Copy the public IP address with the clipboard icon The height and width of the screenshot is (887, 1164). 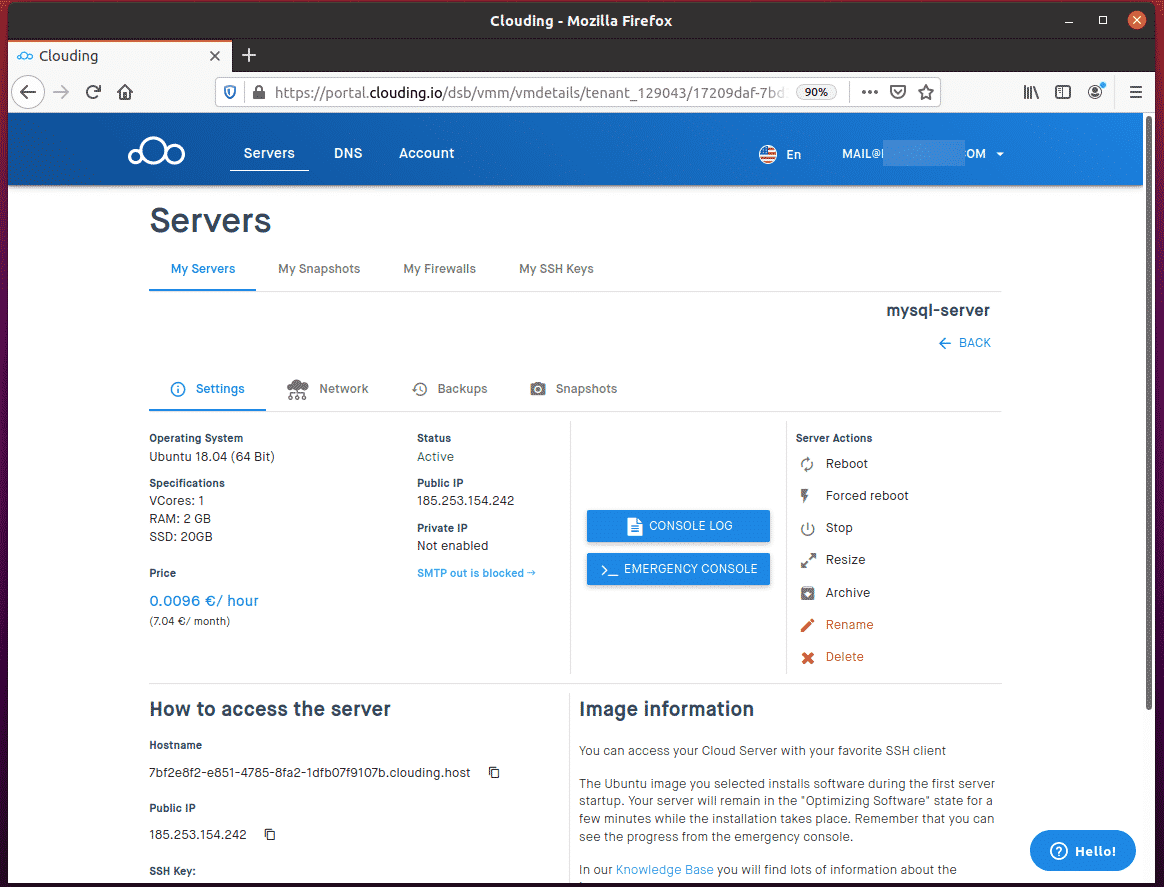[x=270, y=835]
